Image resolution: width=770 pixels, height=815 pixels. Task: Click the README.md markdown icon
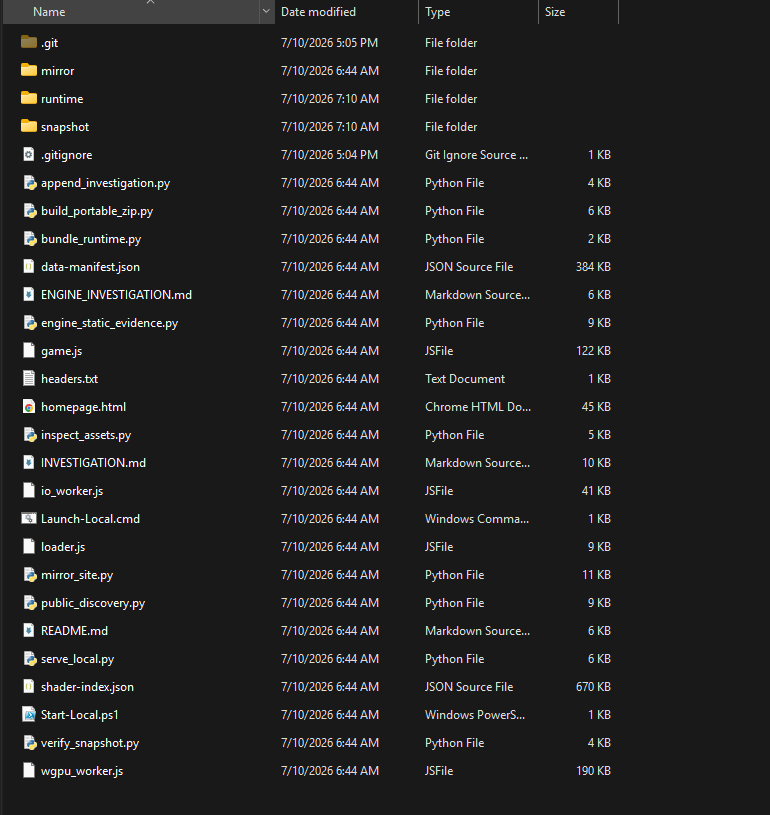click(x=29, y=631)
